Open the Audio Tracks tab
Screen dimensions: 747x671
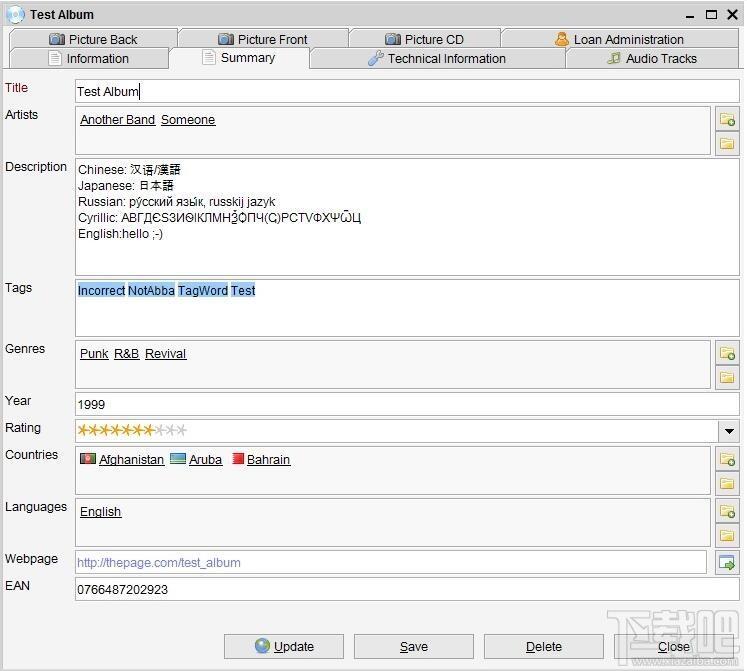652,58
